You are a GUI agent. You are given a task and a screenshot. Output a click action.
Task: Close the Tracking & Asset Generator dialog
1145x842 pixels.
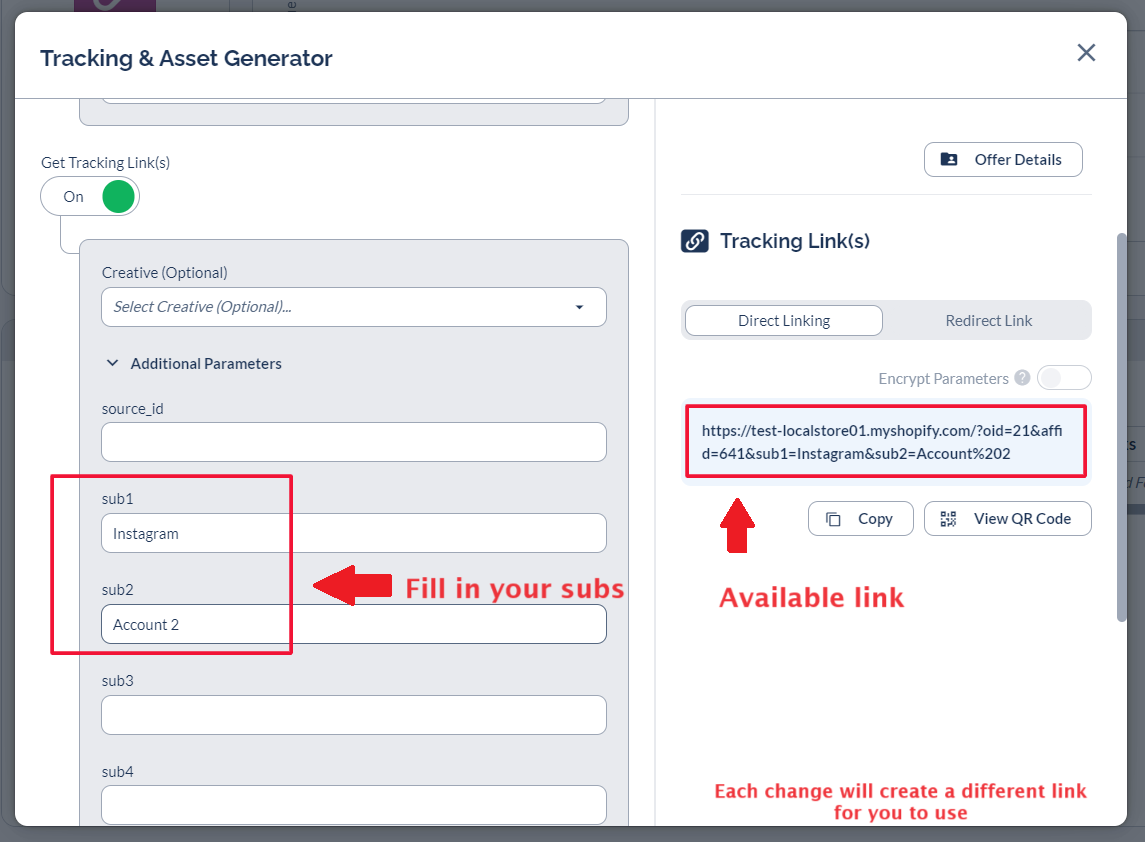pos(1086,53)
